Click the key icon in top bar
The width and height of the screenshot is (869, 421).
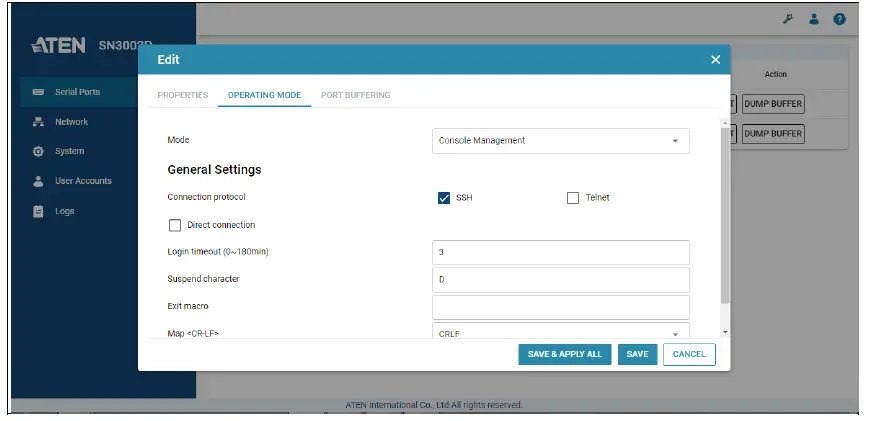788,19
